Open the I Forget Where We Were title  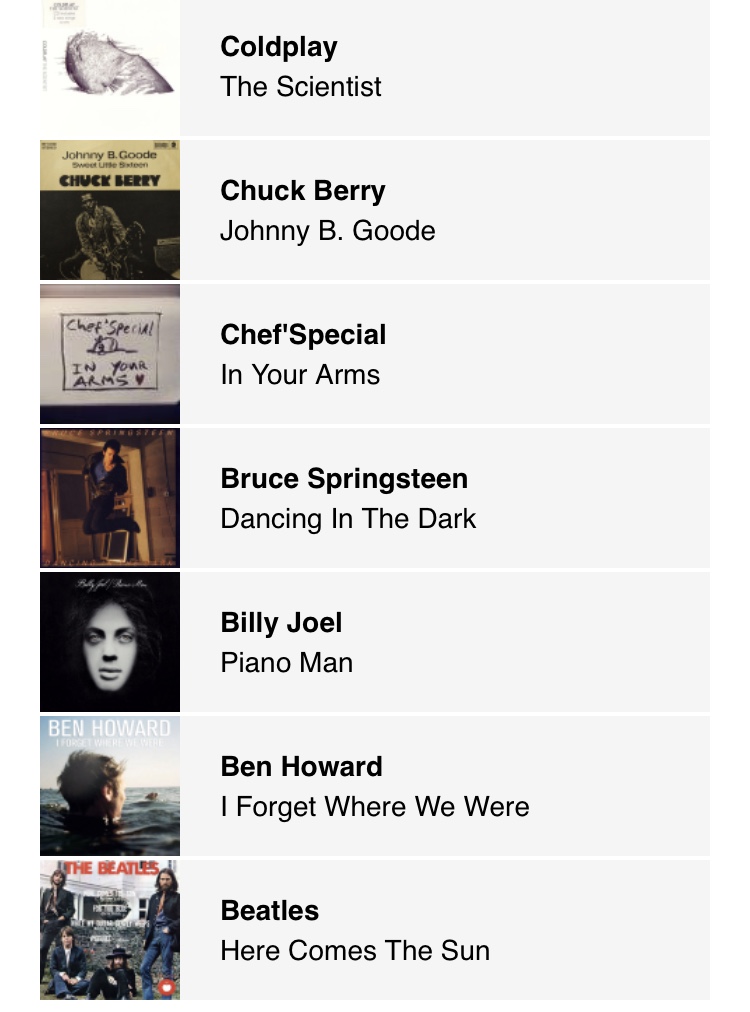[x=375, y=807]
